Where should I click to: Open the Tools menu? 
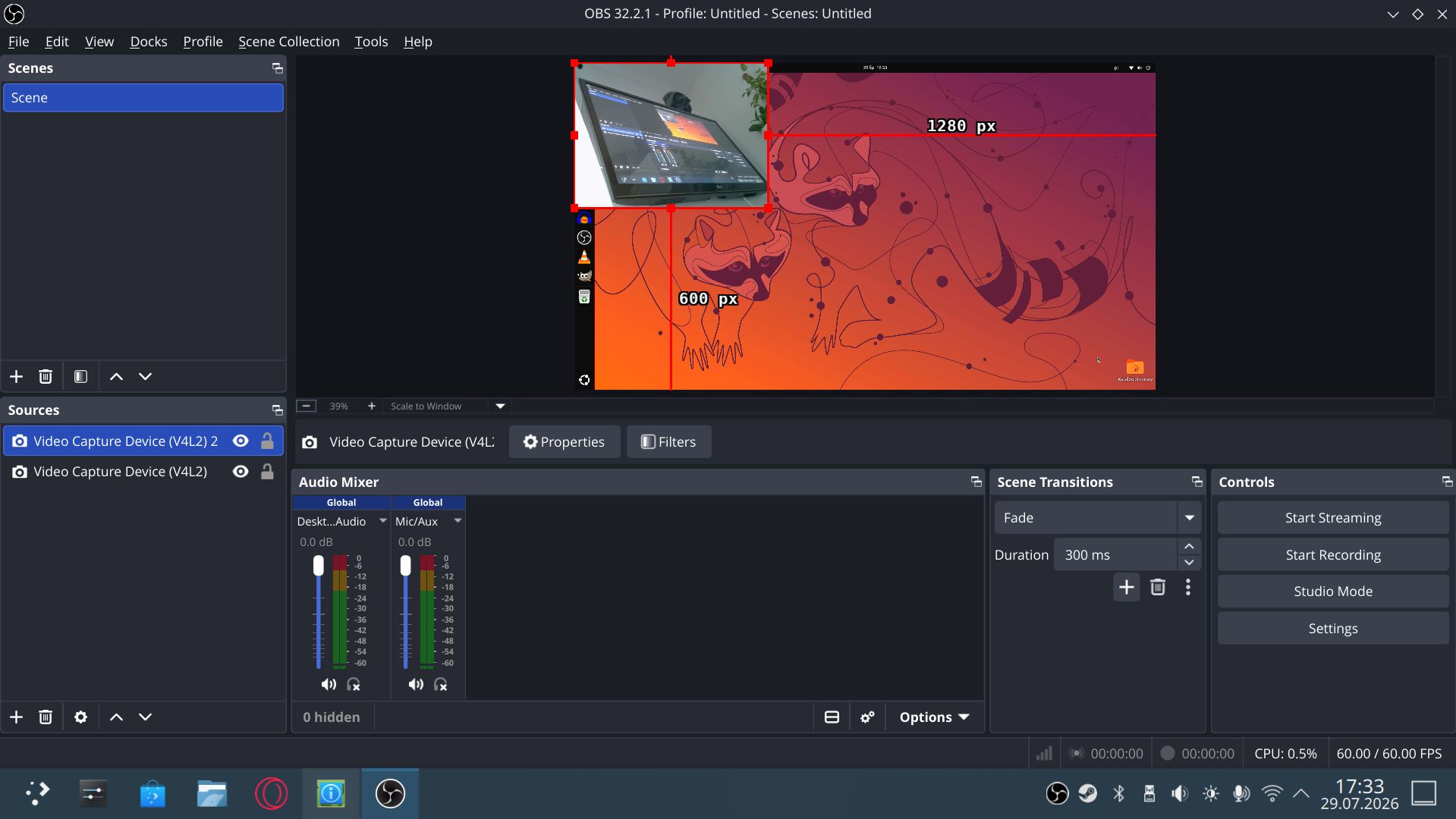pyautogui.click(x=371, y=42)
